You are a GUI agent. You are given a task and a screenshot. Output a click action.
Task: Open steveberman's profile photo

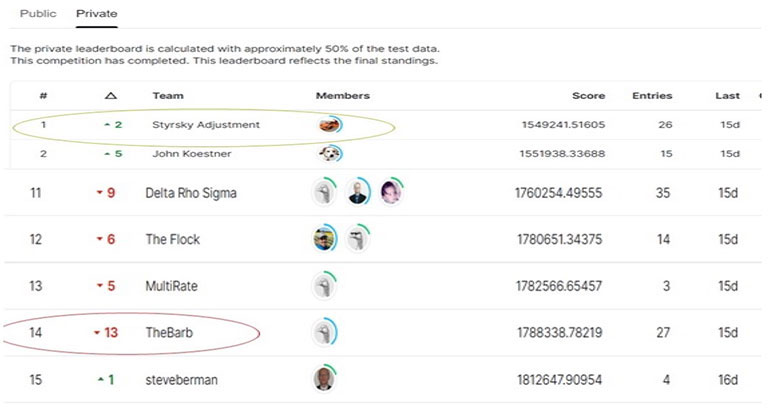324,379
